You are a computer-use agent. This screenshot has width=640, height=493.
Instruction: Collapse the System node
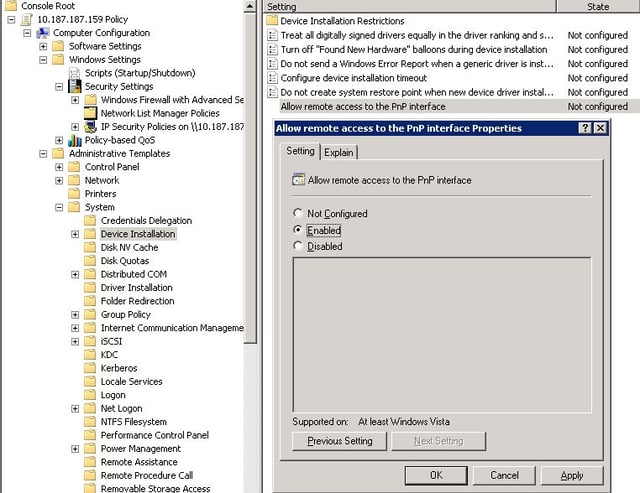[x=59, y=207]
